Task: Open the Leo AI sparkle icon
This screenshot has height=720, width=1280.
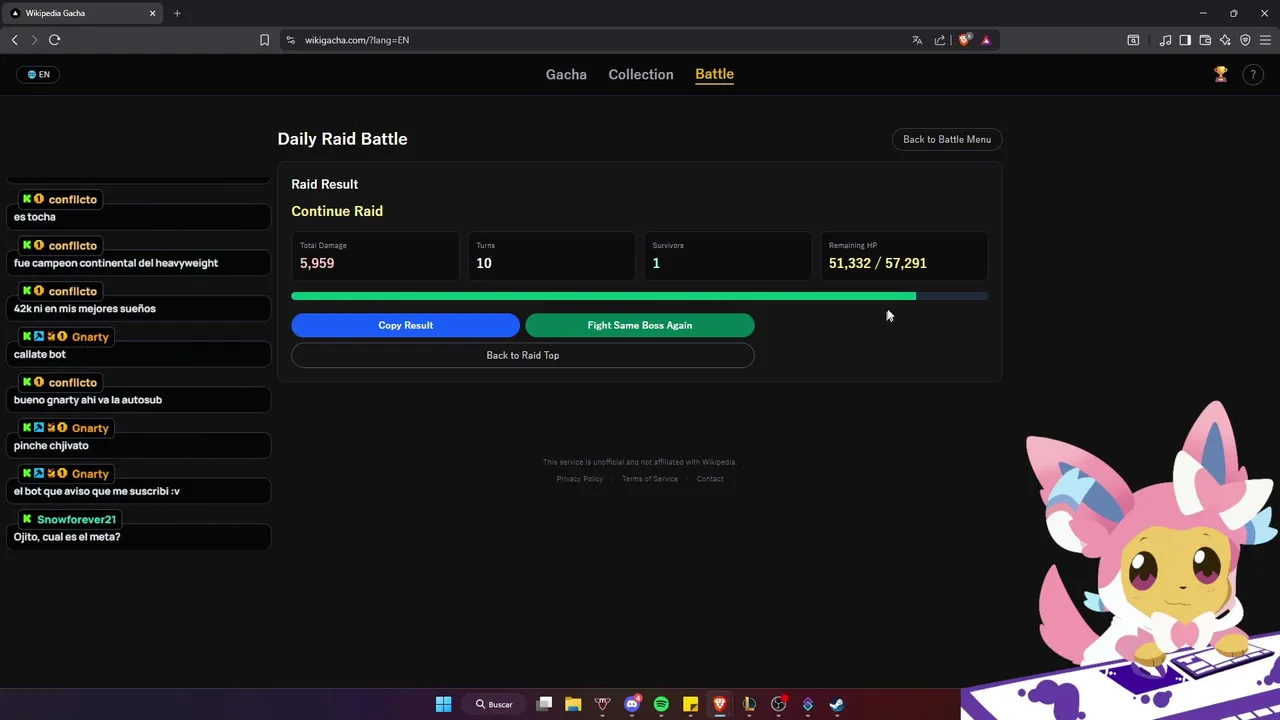Action: point(1225,40)
